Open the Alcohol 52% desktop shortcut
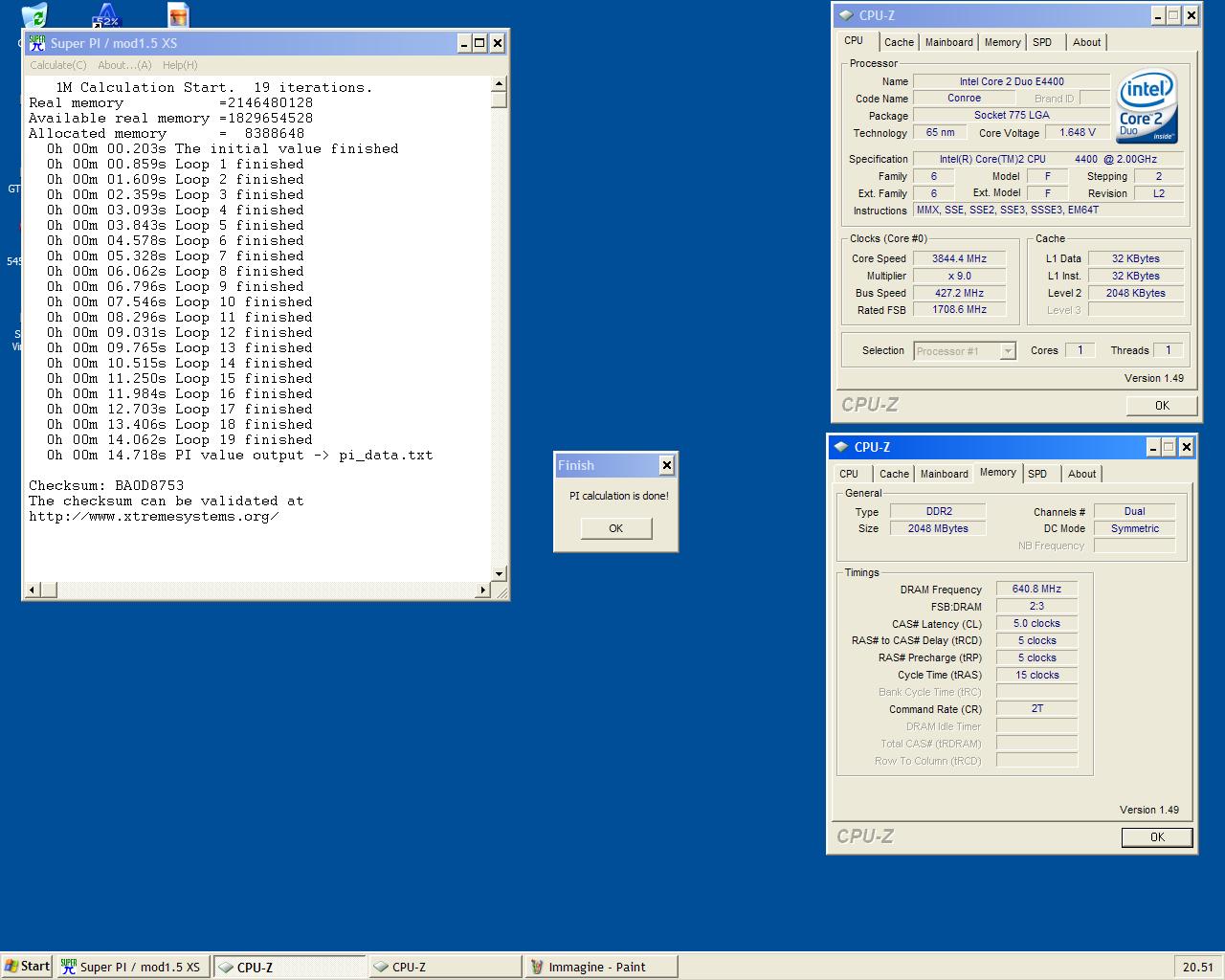 (x=106, y=14)
